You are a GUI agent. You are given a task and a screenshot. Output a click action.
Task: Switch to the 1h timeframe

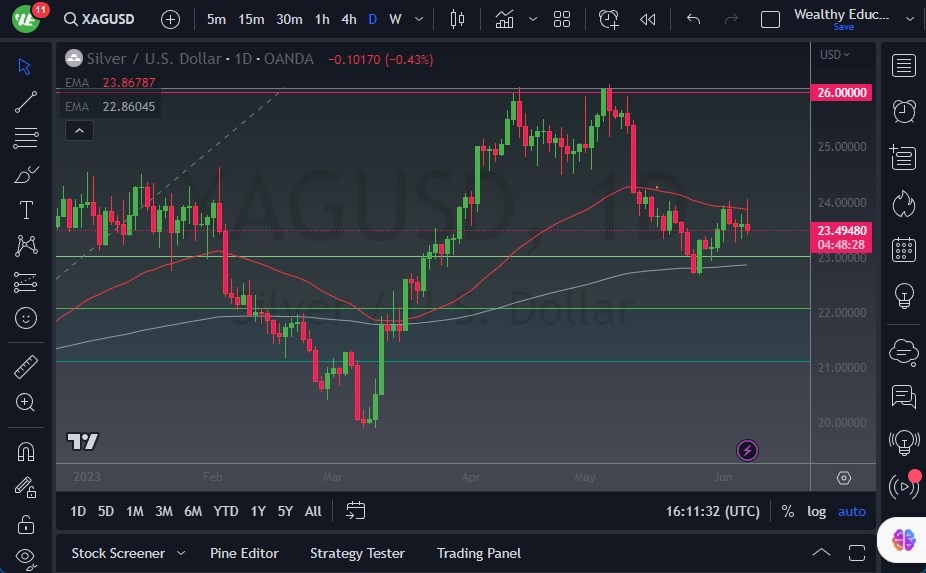pos(322,19)
